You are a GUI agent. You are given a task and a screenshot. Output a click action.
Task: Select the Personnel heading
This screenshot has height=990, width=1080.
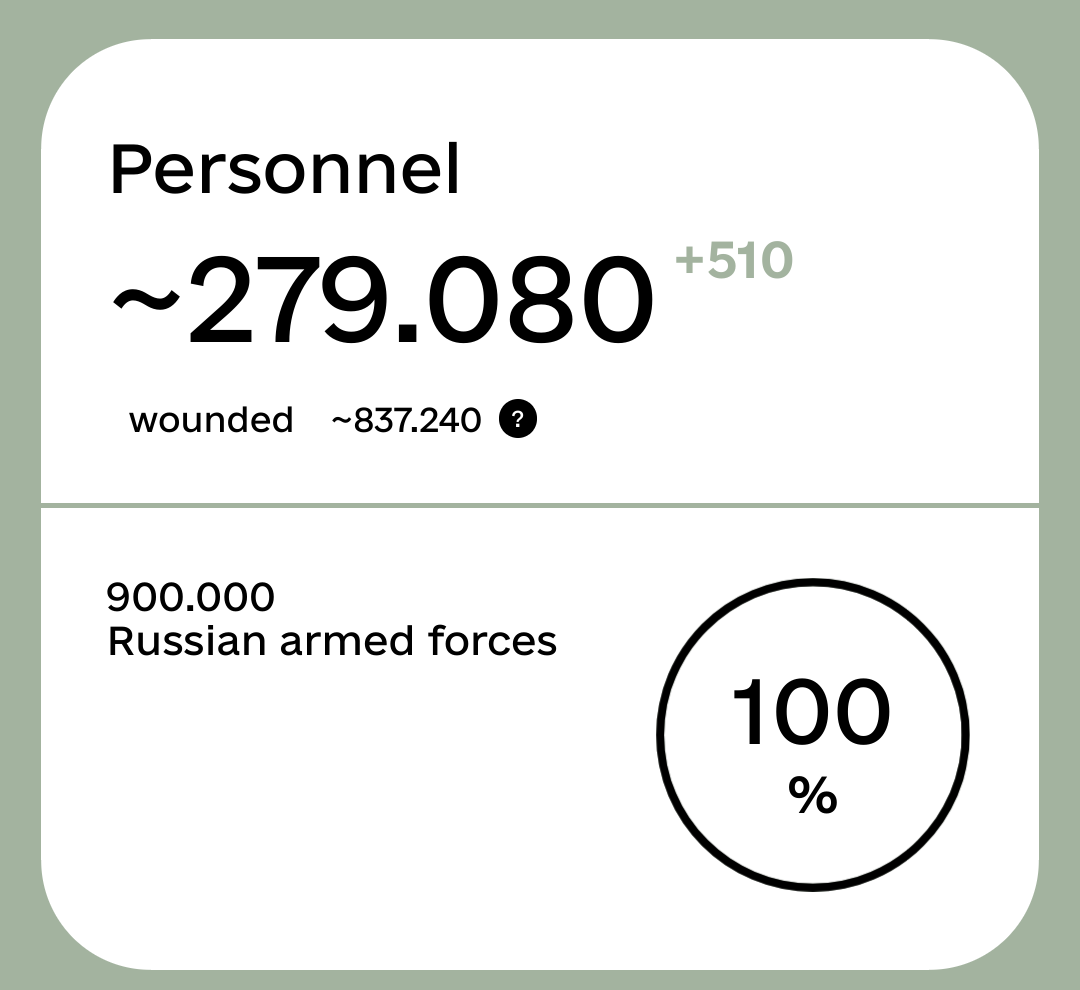click(284, 169)
